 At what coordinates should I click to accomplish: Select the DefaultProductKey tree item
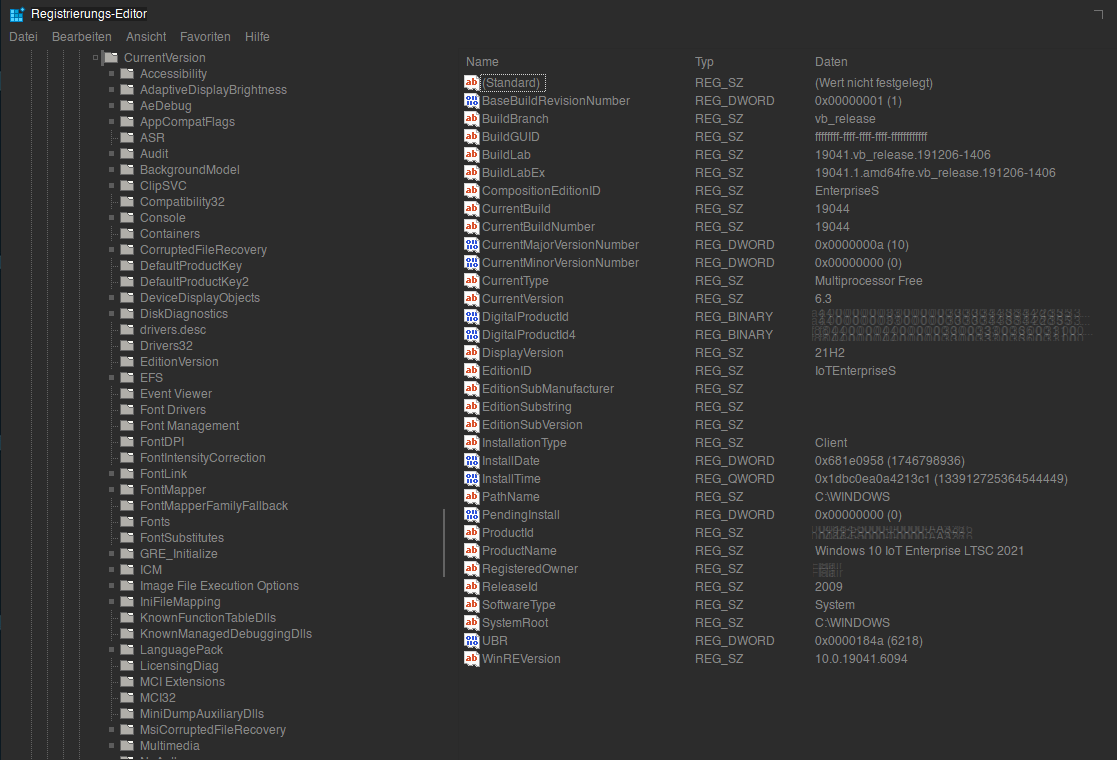tap(191, 266)
